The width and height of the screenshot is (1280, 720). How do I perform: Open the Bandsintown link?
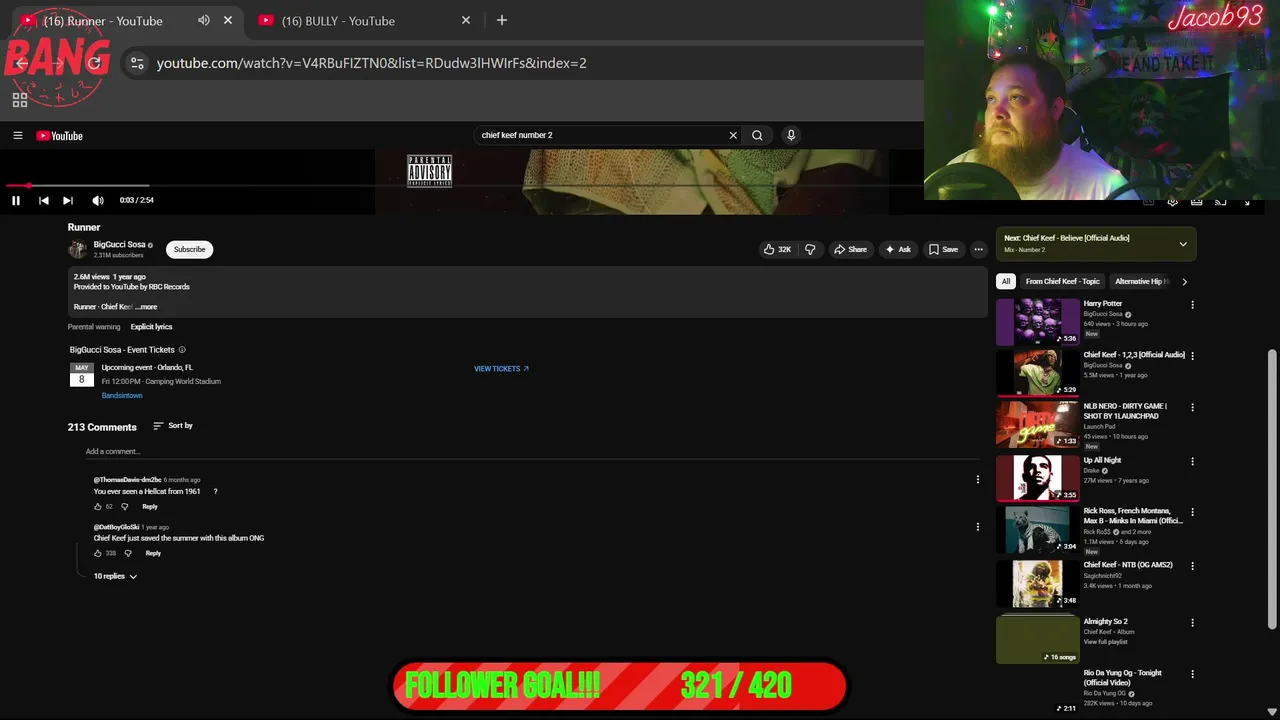click(x=122, y=395)
